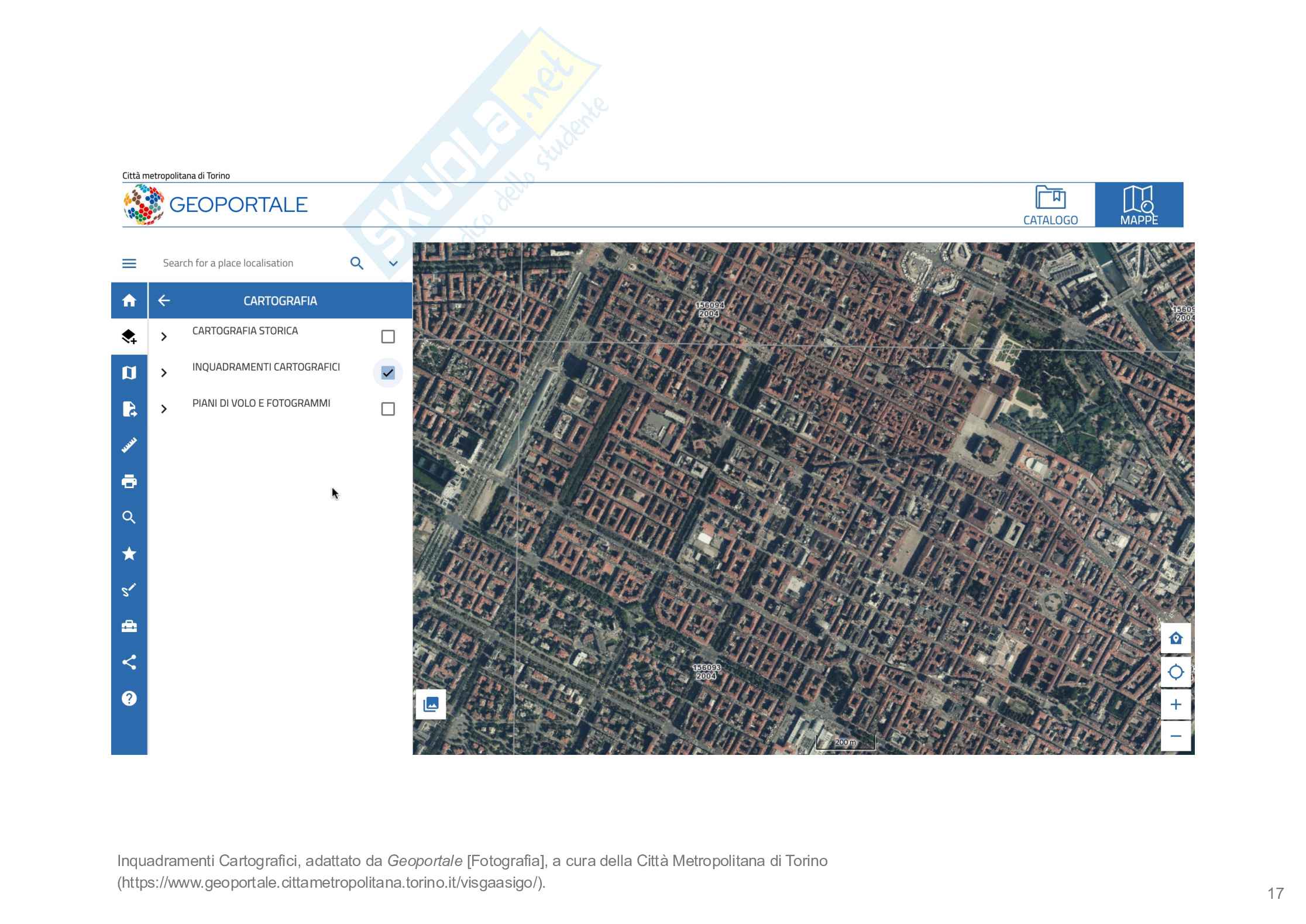Enable the Cartografia Storica checkbox
The width and height of the screenshot is (1306, 924).
pyautogui.click(x=387, y=336)
